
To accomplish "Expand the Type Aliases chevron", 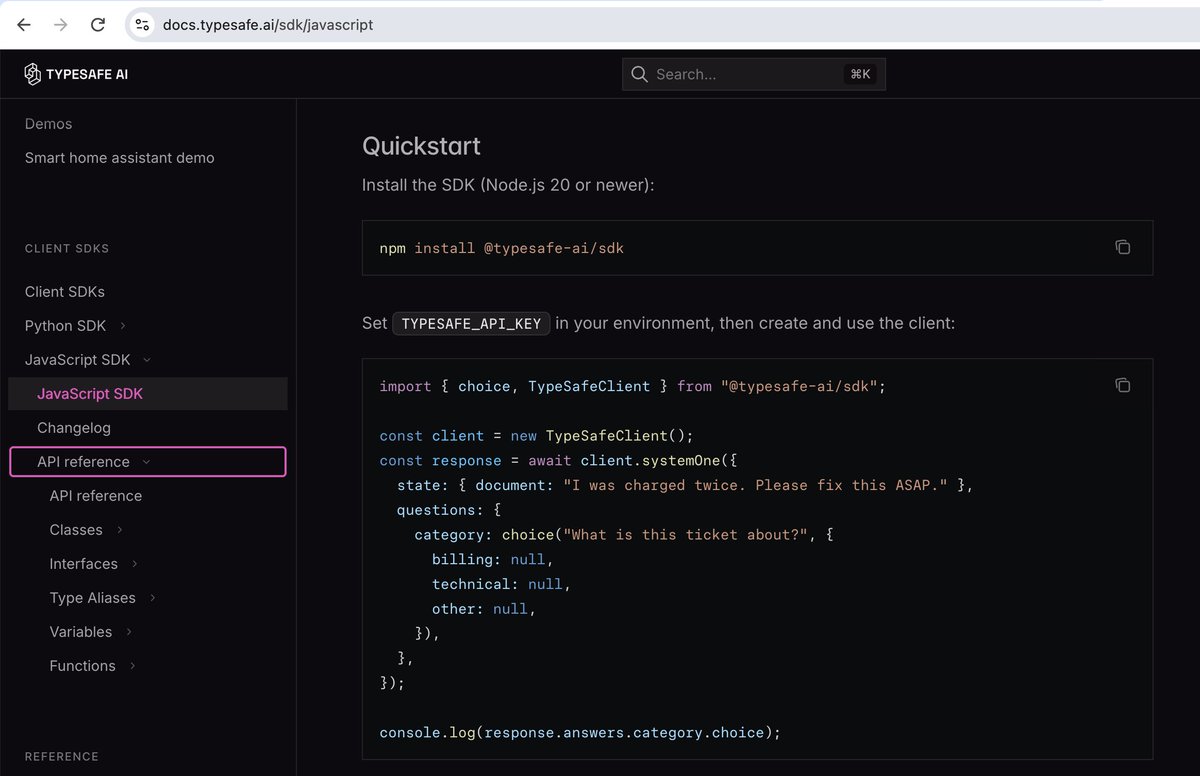I will (153, 598).
